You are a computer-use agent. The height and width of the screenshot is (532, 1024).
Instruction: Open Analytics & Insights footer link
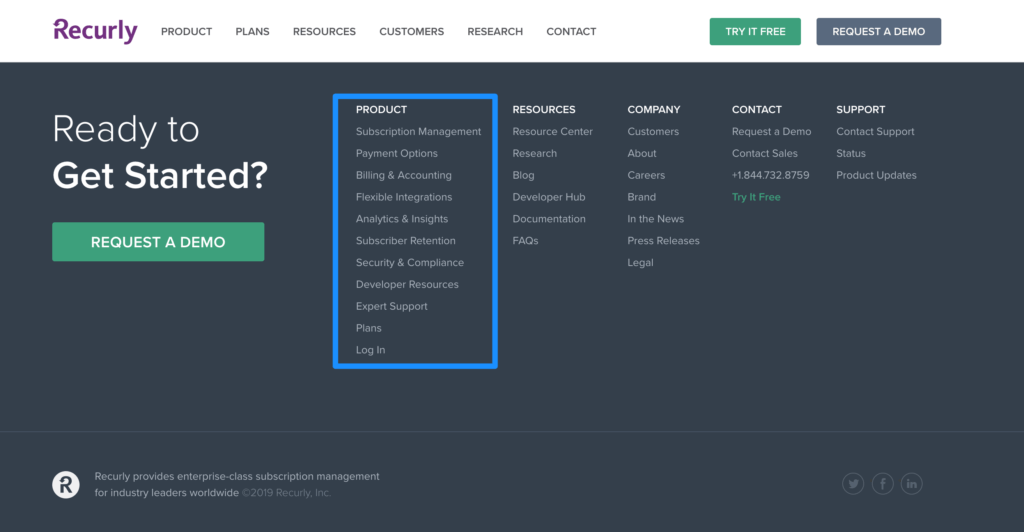[402, 219]
